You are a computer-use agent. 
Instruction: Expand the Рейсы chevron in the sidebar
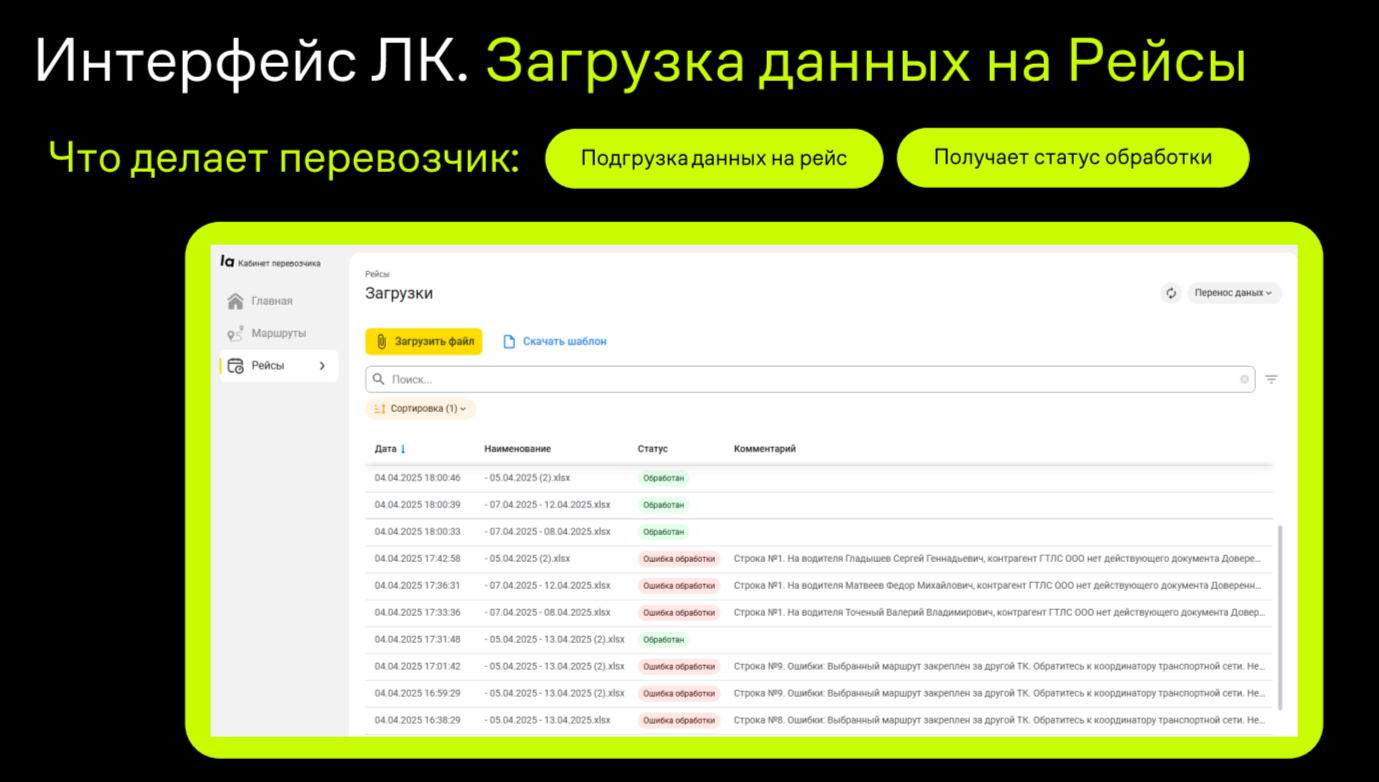(x=322, y=366)
